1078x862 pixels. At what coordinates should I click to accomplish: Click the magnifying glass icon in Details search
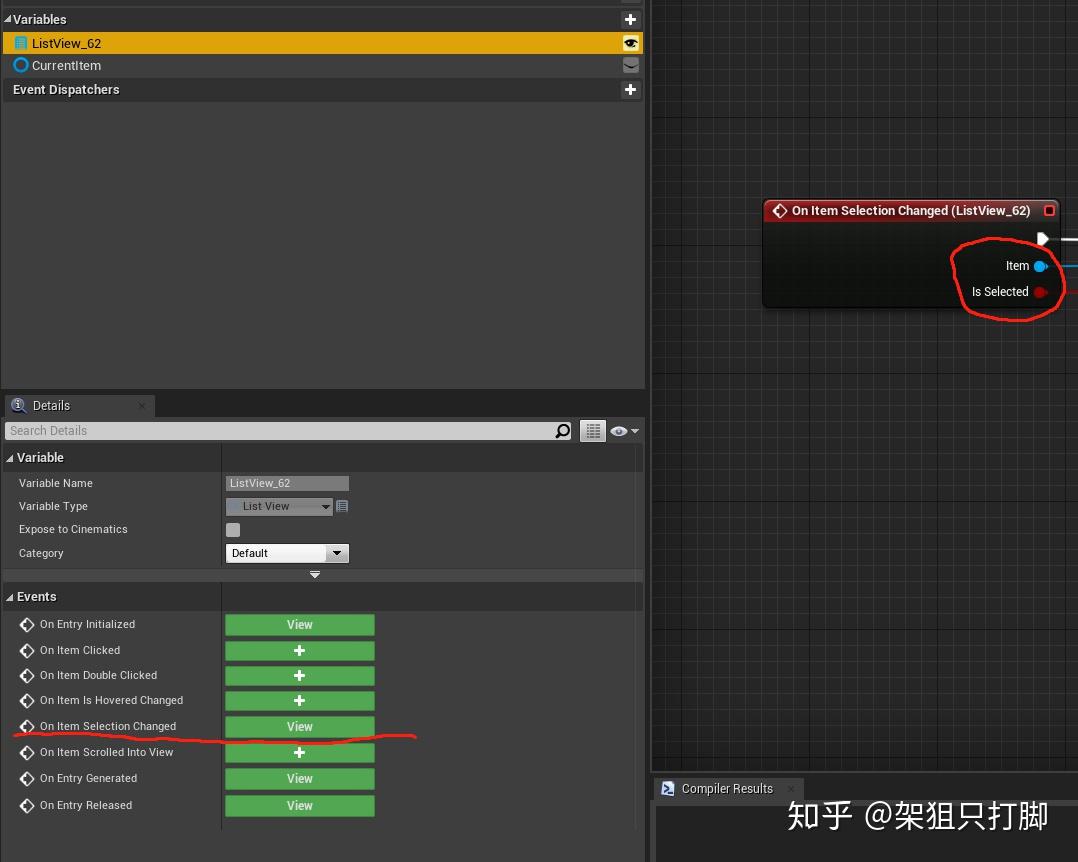[x=563, y=430]
